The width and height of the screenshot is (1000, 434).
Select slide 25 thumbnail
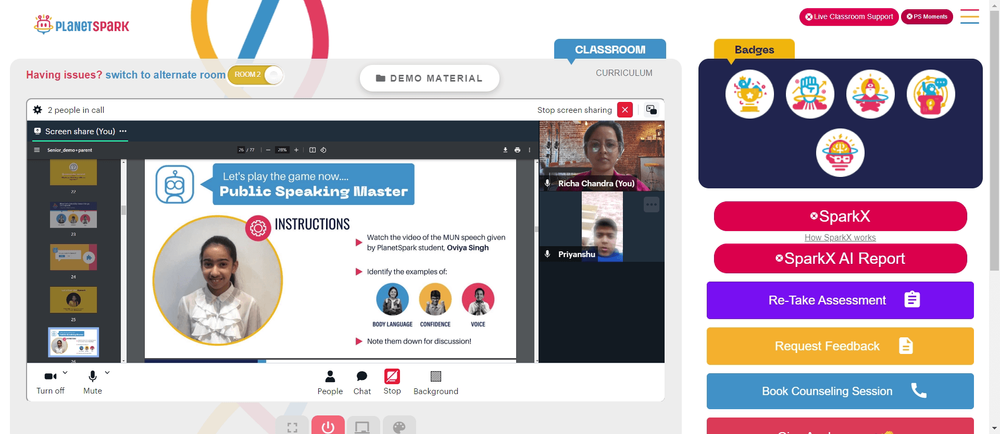[x=73, y=300]
